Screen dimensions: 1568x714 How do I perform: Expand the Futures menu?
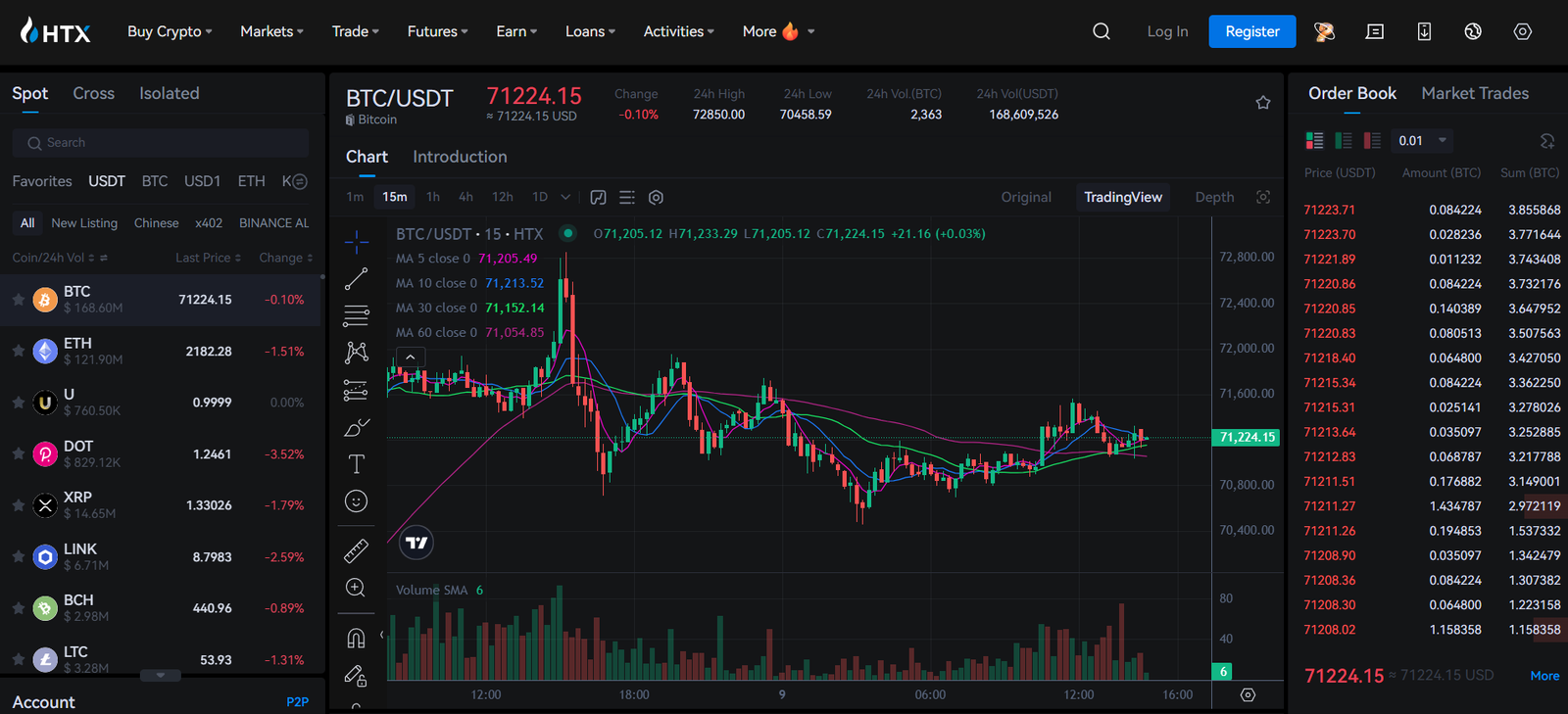pos(437,31)
